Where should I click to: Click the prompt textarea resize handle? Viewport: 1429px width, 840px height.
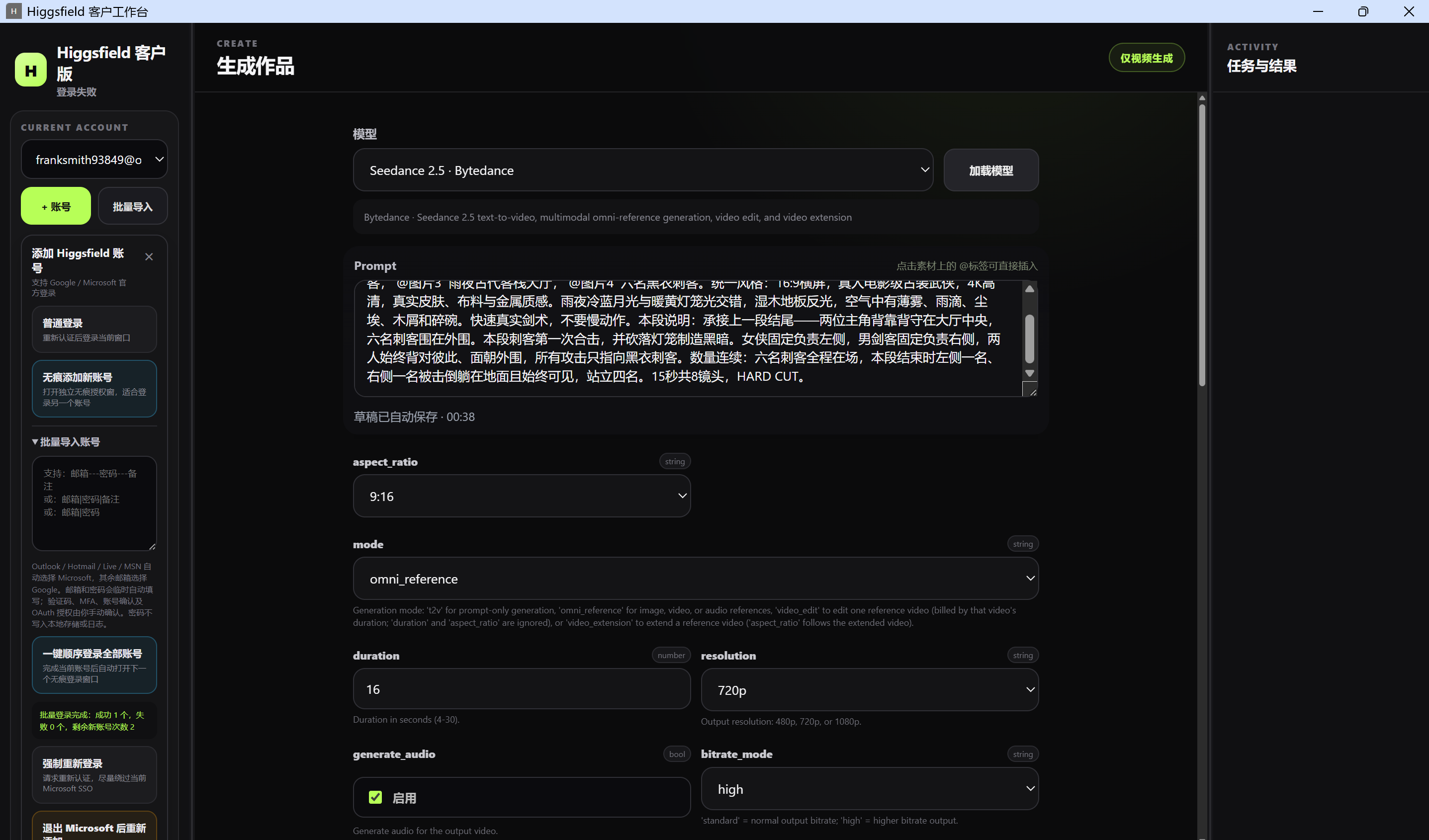coord(1030,389)
